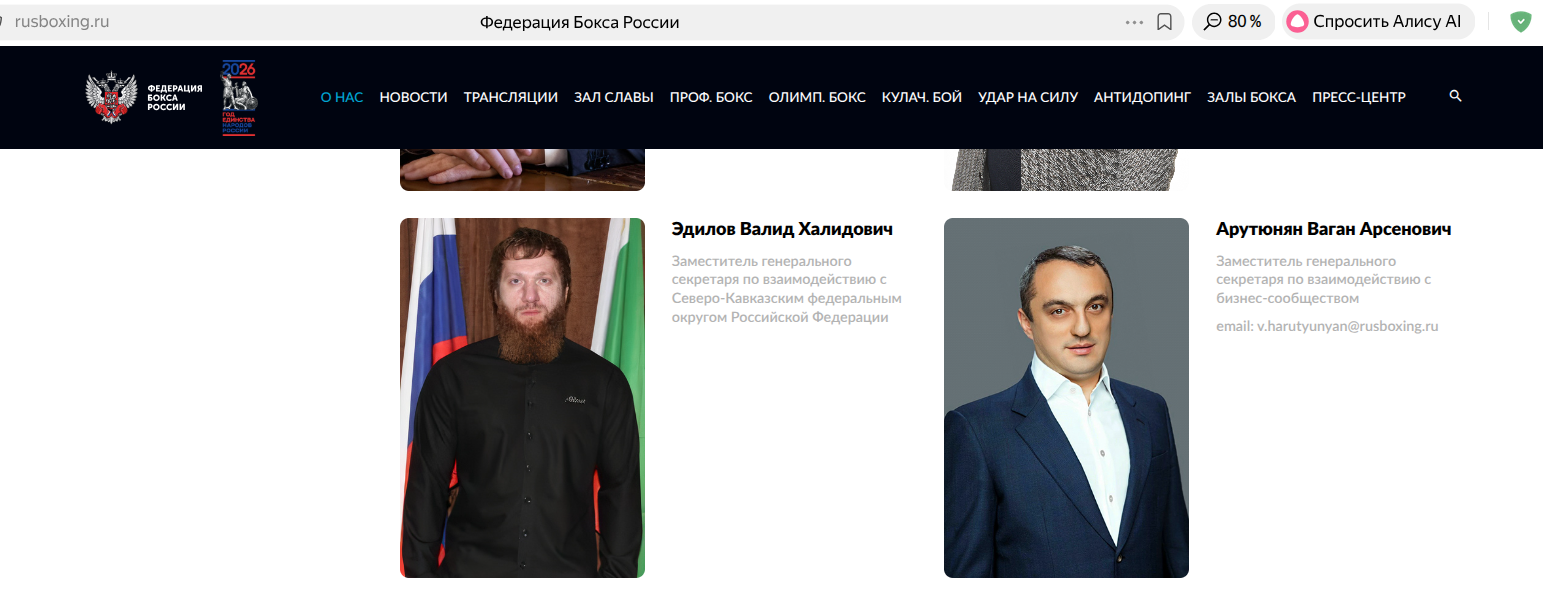Click the Federation of Boxing Russia logo

pyautogui.click(x=145, y=98)
